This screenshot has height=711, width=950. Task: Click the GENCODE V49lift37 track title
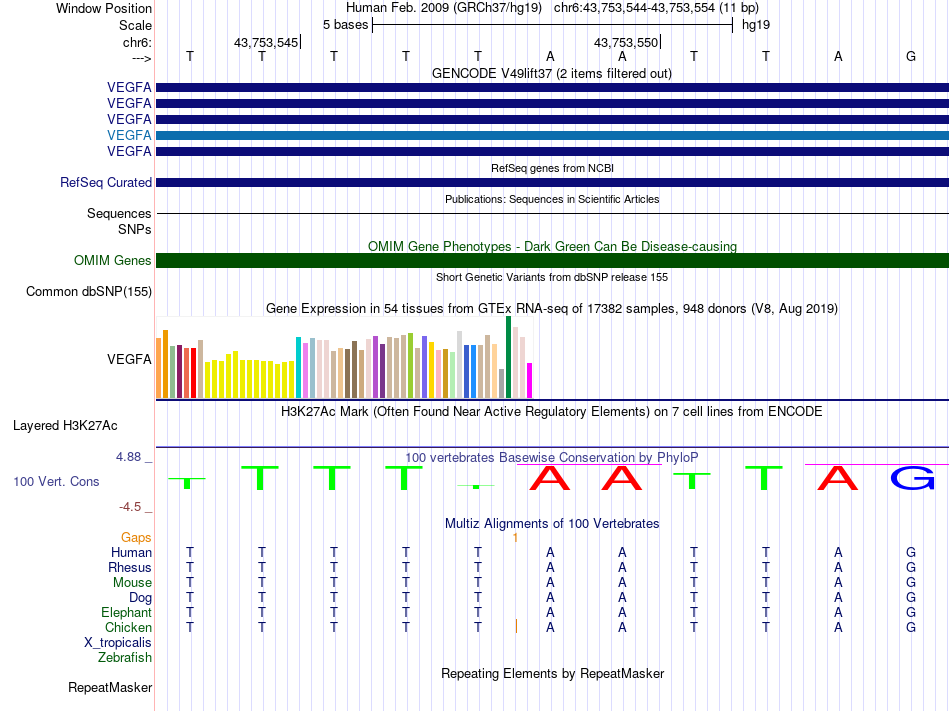(552, 74)
